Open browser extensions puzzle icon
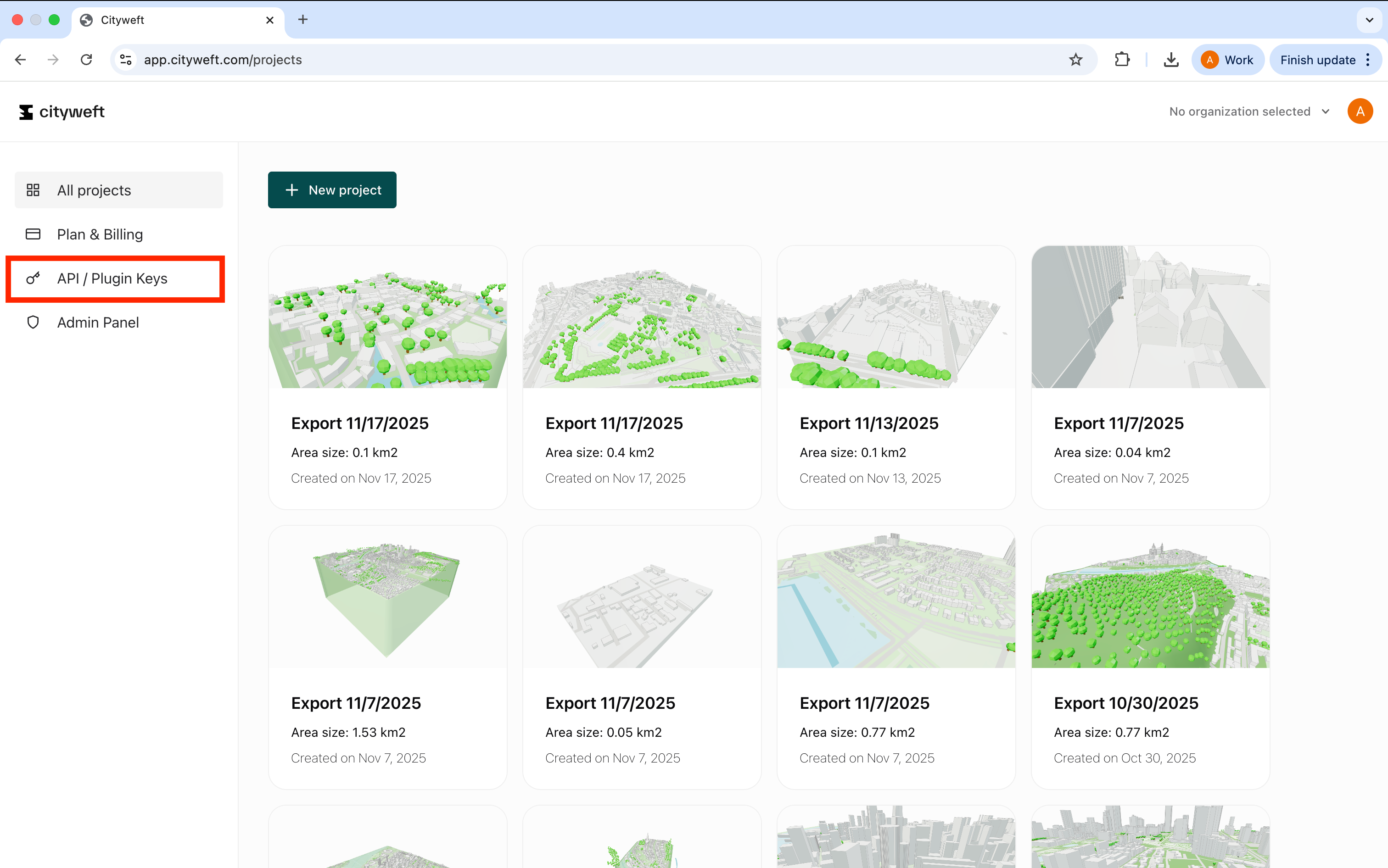 point(1121,60)
